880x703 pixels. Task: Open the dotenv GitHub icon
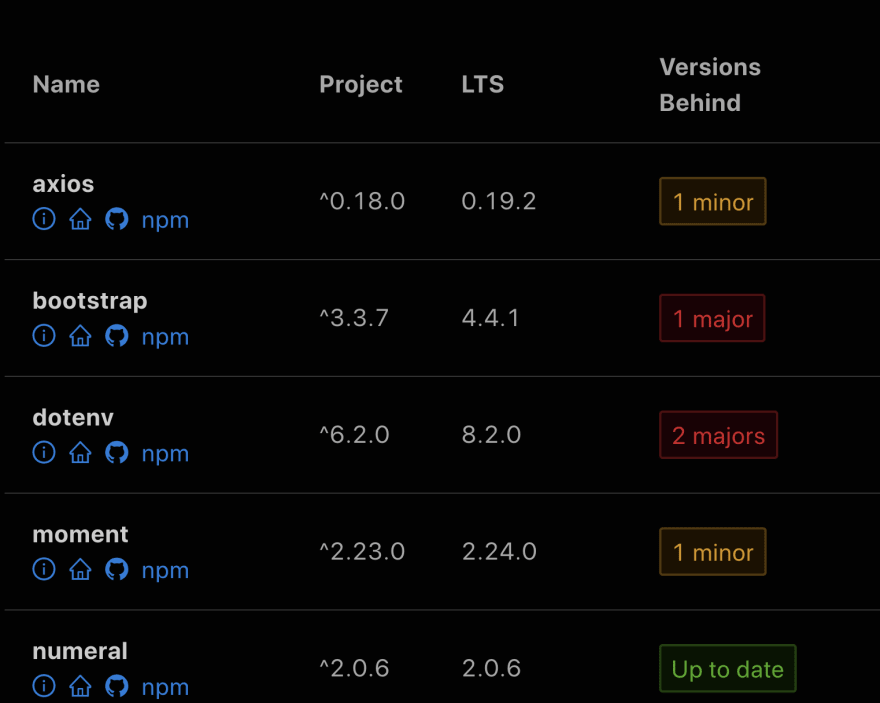pos(117,452)
